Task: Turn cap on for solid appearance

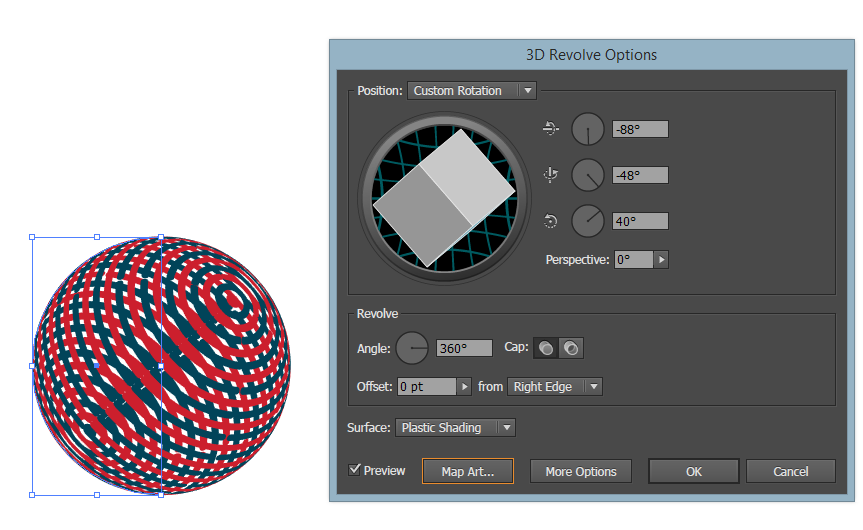Action: click(x=546, y=348)
